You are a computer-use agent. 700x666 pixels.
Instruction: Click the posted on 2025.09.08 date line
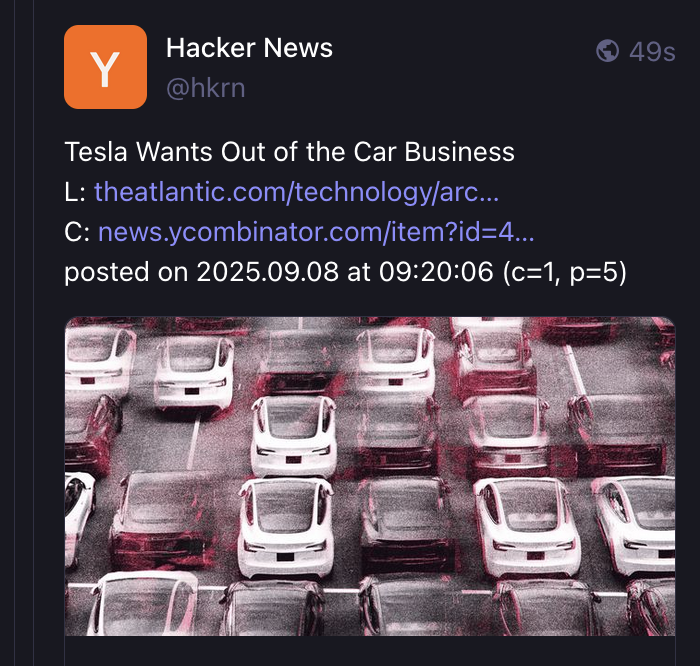pos(345,272)
